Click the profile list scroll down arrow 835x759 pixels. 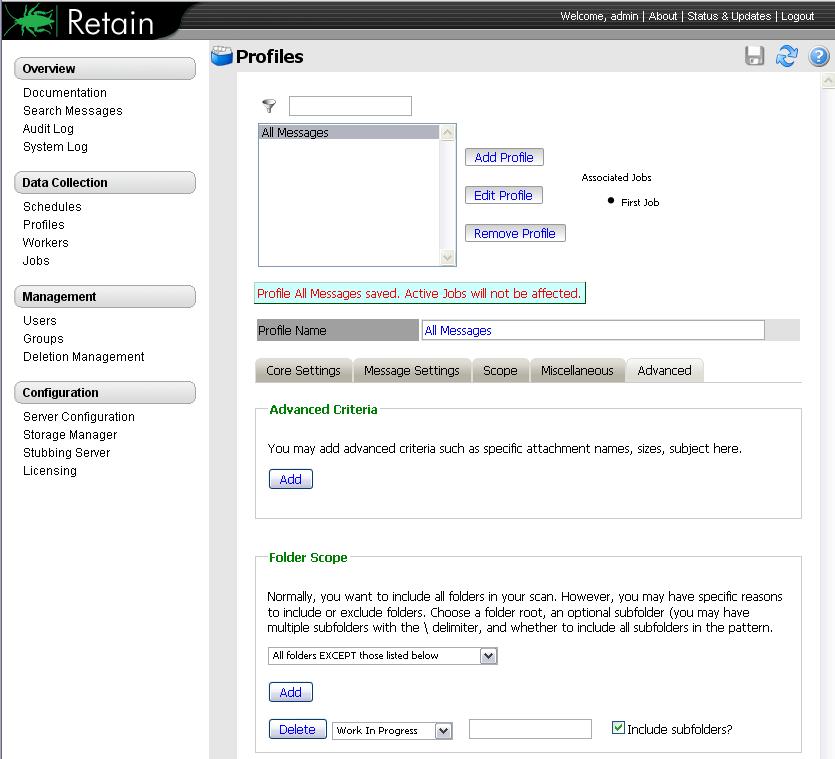448,258
